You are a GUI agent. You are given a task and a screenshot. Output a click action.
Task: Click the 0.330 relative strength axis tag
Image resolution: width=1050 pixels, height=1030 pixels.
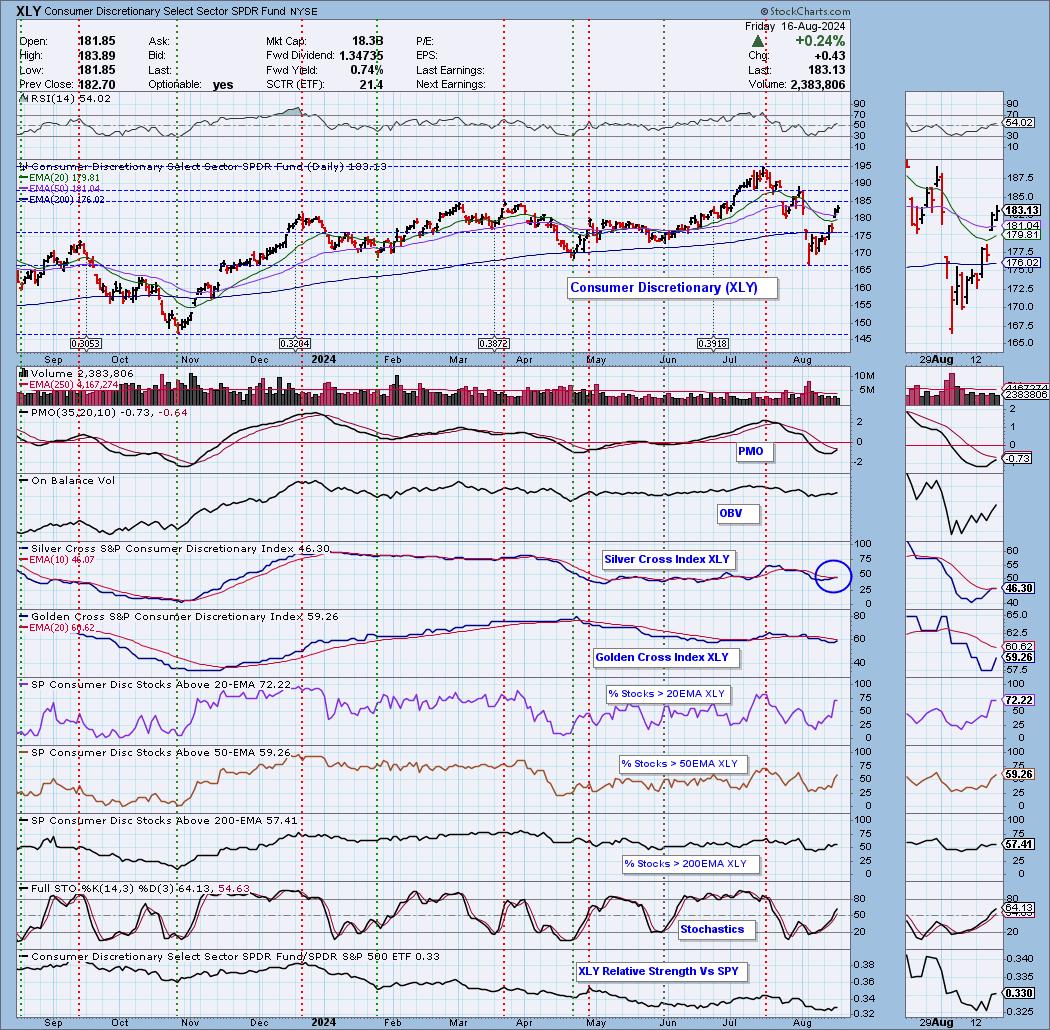(1019, 994)
